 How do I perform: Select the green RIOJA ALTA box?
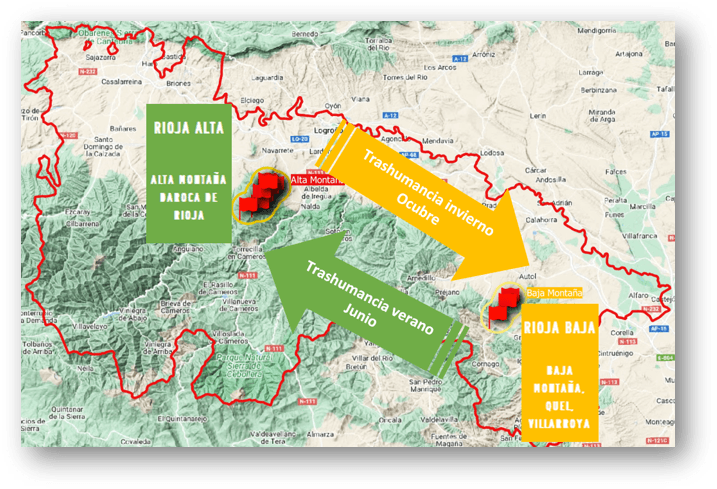[x=189, y=173]
